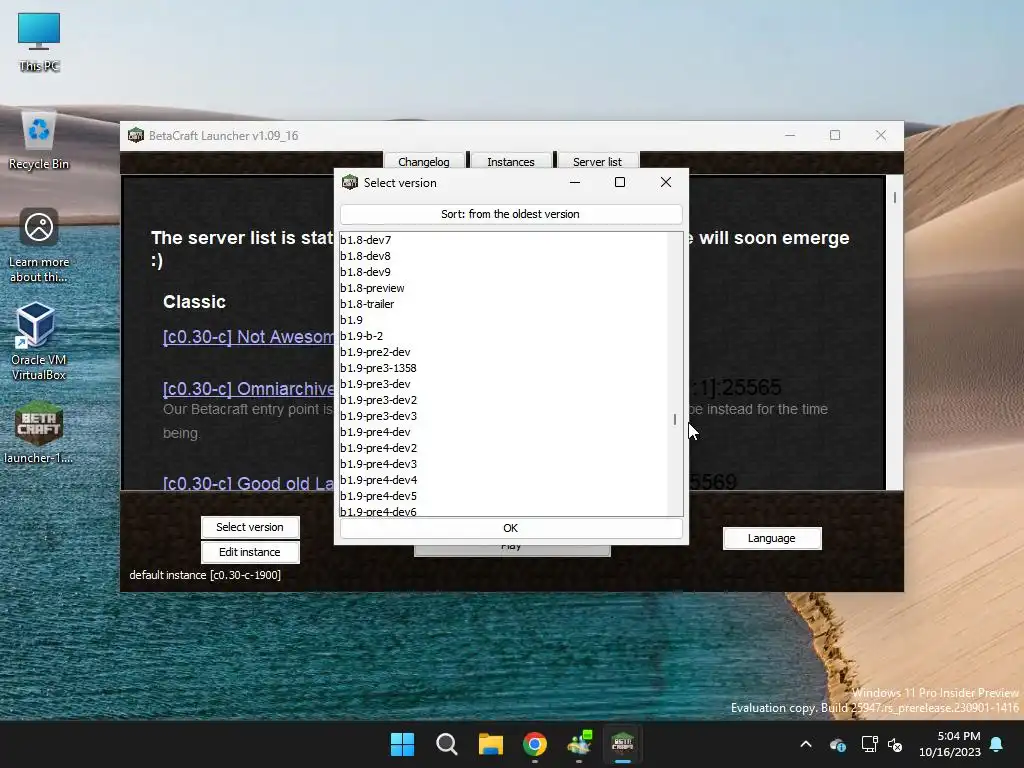Image resolution: width=1024 pixels, height=768 pixels.
Task: Confirm version with OK button
Action: [511, 528]
